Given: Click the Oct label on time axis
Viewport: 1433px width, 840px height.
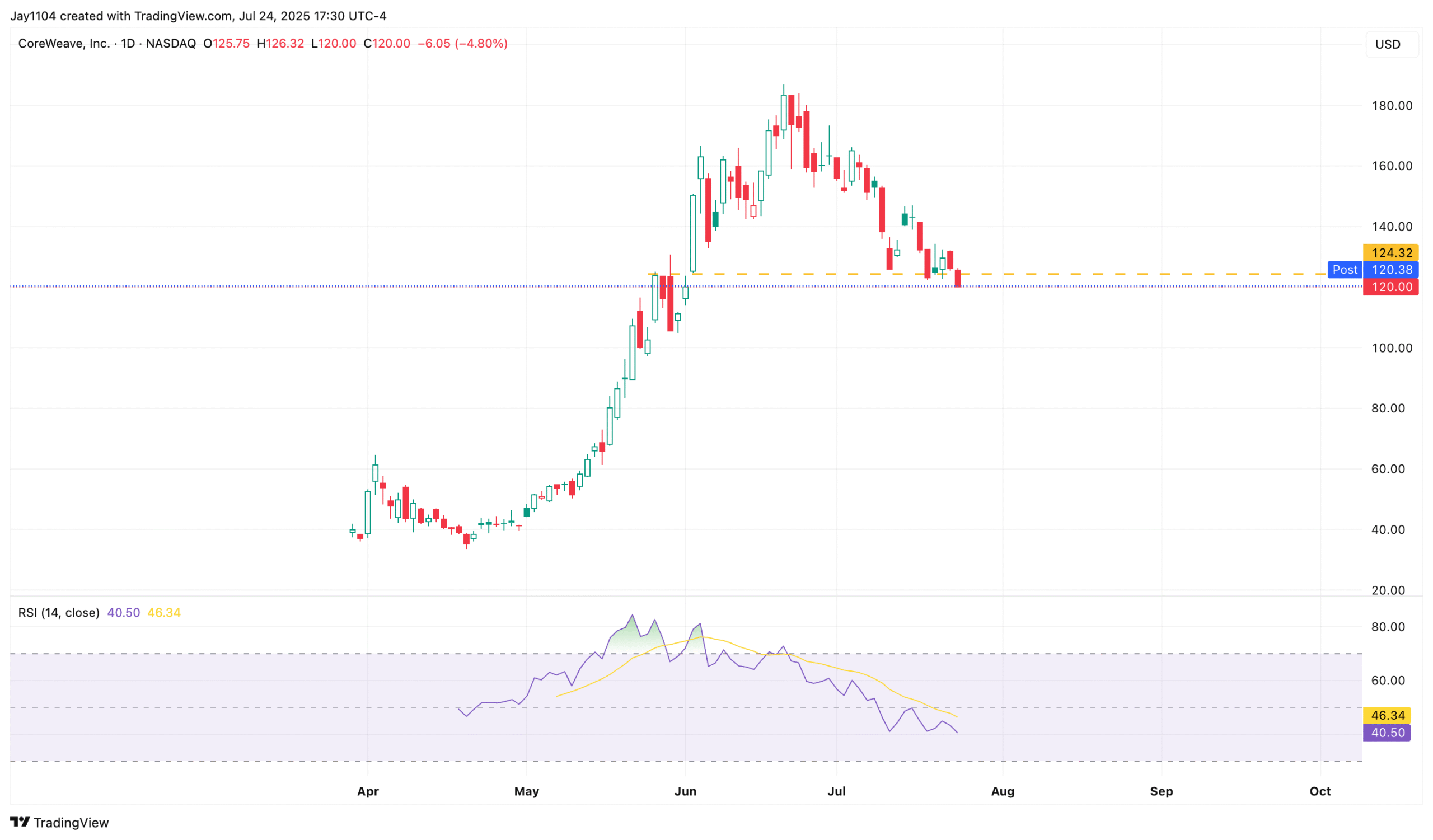Looking at the screenshot, I should tap(1320, 791).
